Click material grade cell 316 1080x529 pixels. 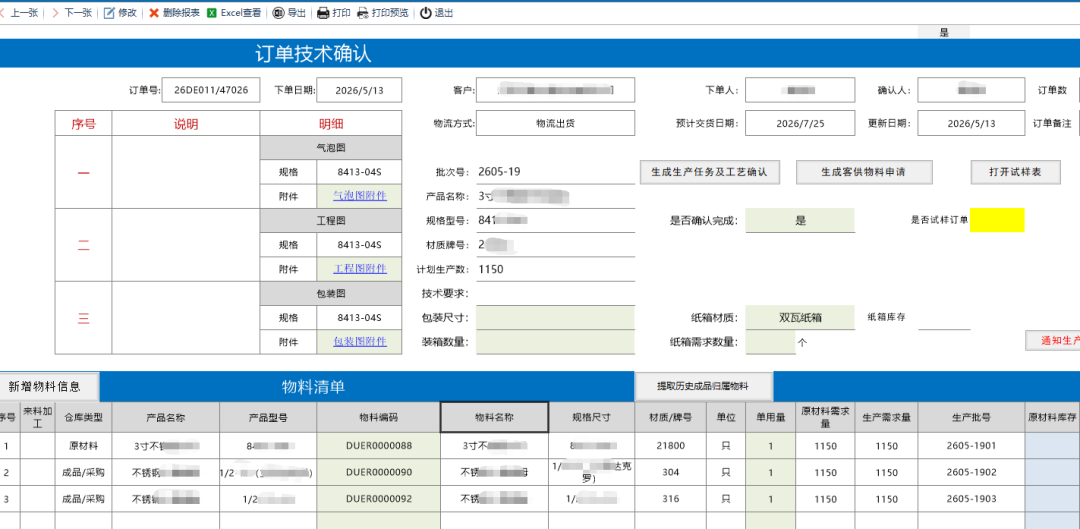coord(671,499)
